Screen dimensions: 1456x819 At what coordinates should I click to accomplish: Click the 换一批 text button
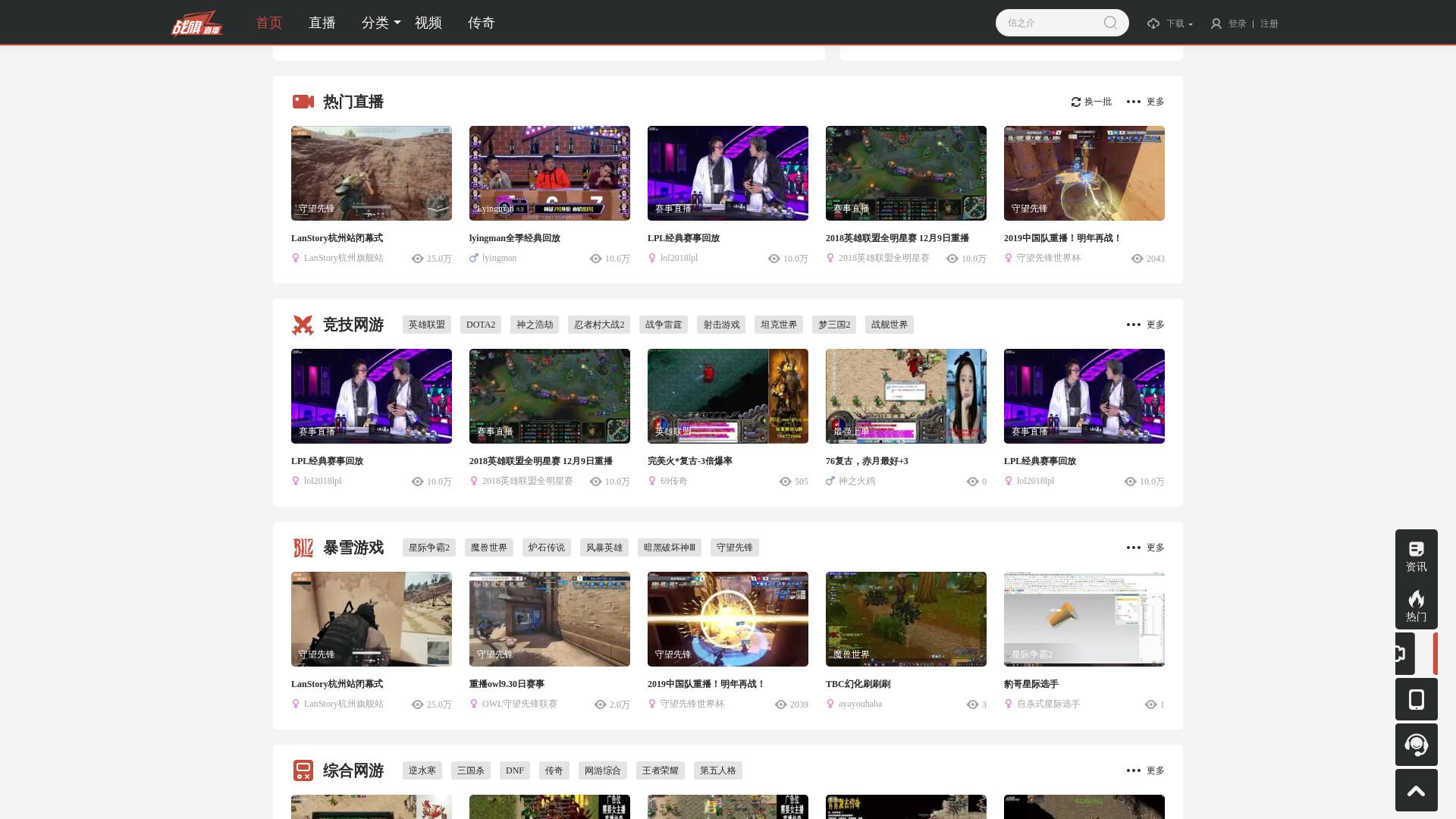(1098, 102)
